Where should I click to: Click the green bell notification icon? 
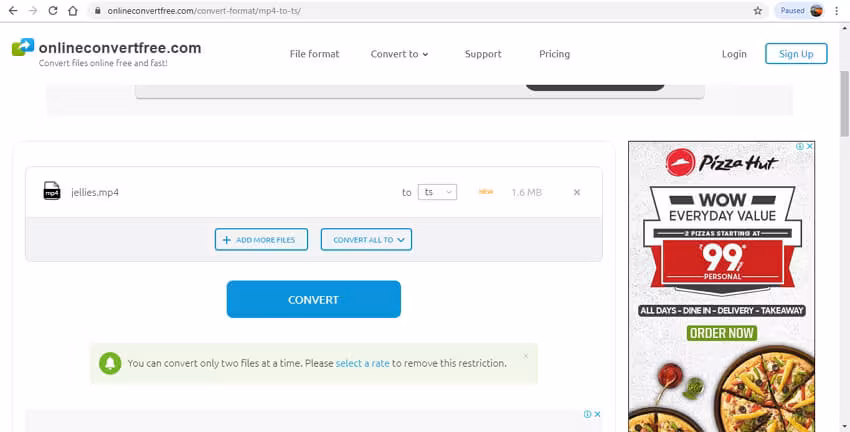(110, 363)
